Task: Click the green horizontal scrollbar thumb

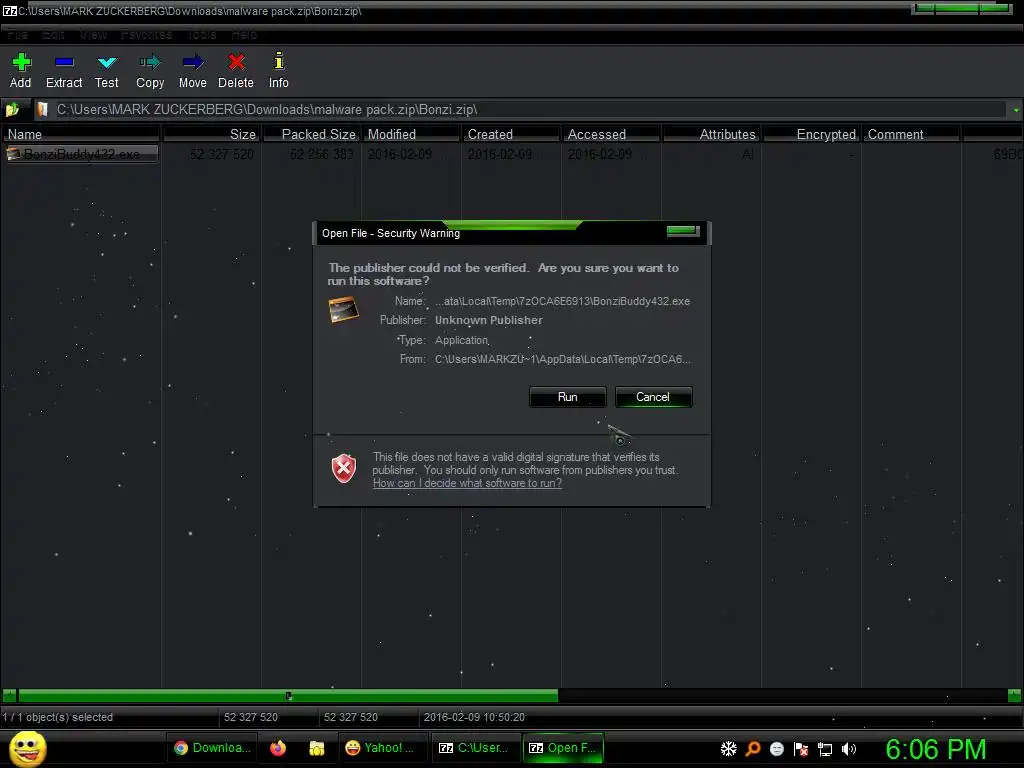Action: tap(288, 696)
